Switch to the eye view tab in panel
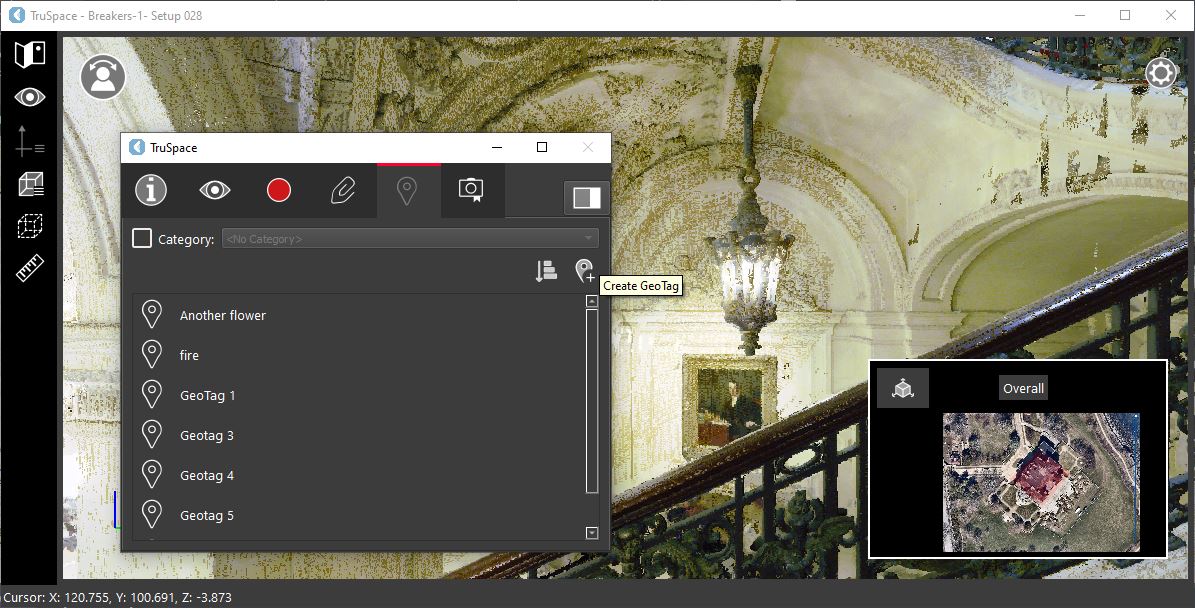 215,190
